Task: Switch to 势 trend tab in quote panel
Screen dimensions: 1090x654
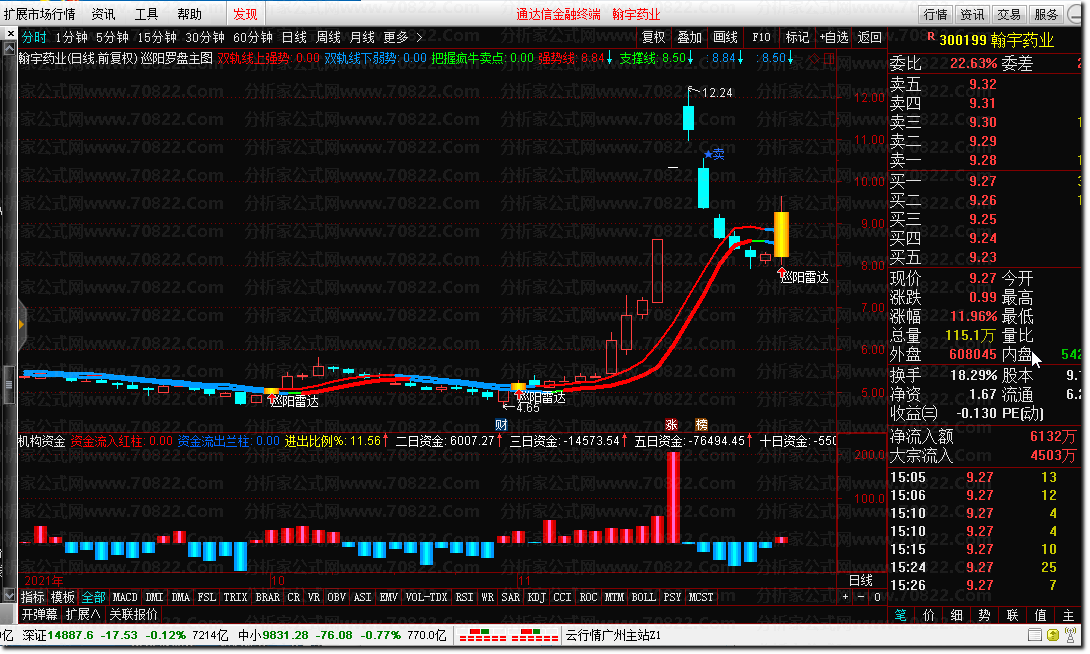Action: [984, 615]
